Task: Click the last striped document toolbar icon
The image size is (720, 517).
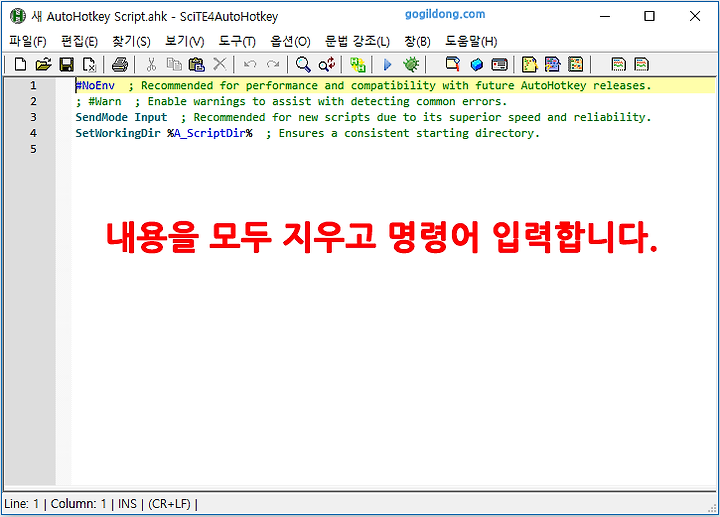Action: coord(641,64)
